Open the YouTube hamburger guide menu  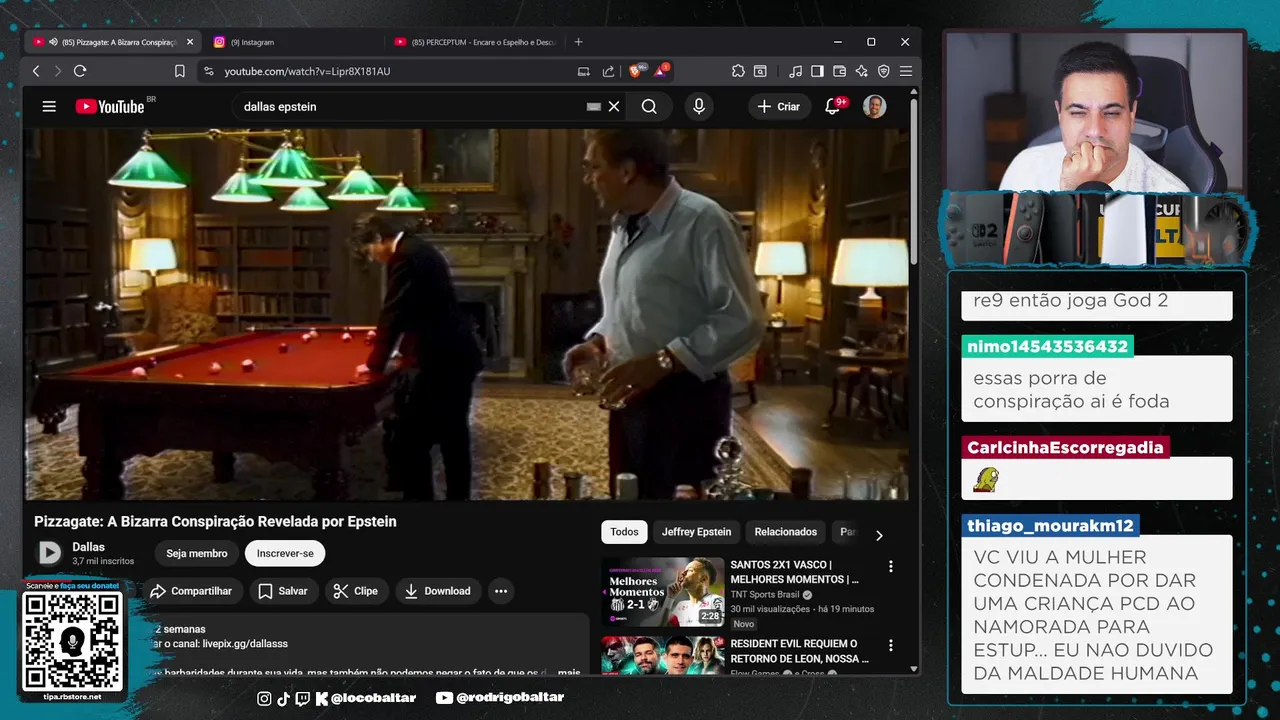pyautogui.click(x=49, y=106)
